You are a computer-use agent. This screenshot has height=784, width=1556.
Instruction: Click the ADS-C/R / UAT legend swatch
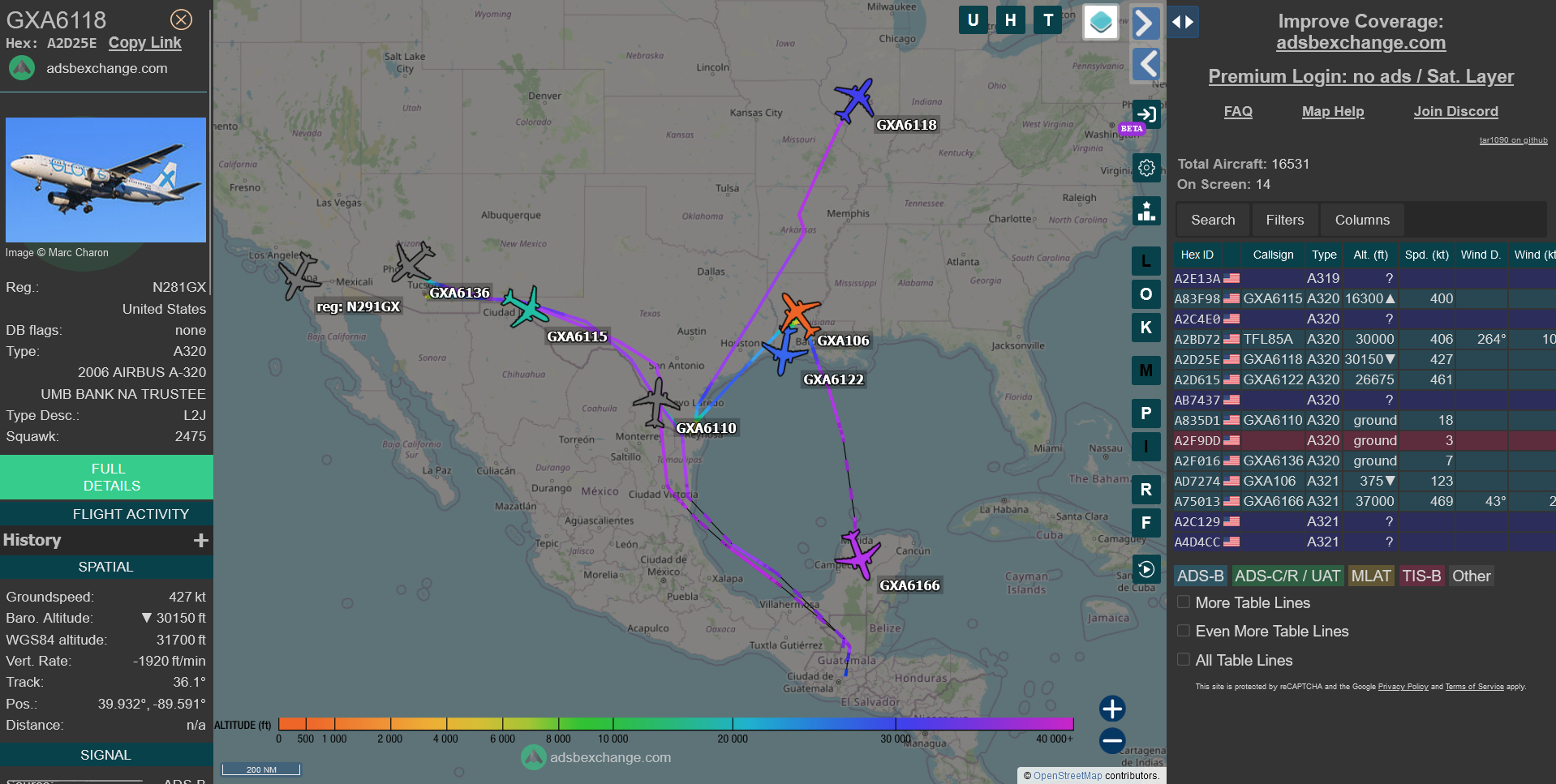(1287, 576)
